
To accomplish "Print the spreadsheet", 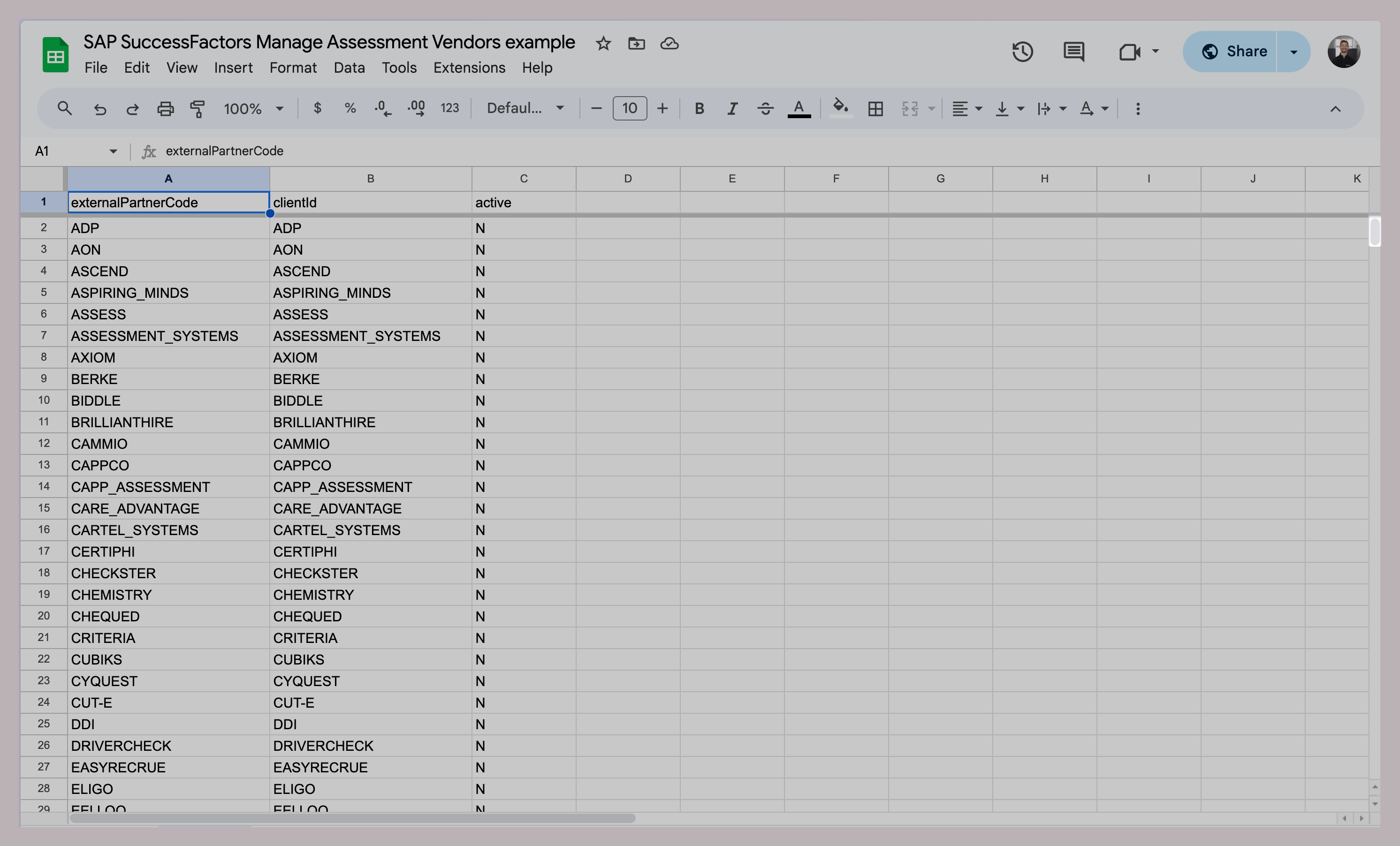I will point(165,108).
